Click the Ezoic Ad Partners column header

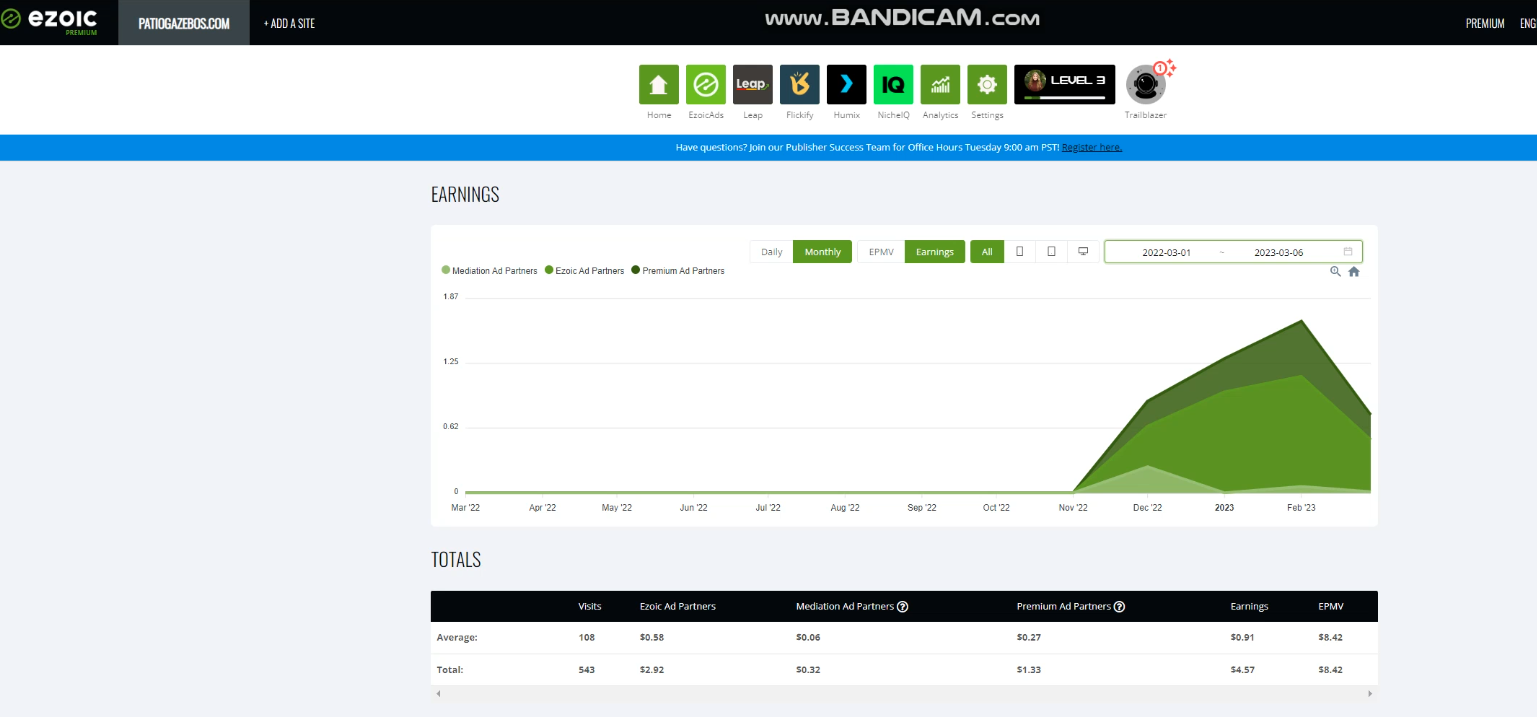[x=678, y=606]
